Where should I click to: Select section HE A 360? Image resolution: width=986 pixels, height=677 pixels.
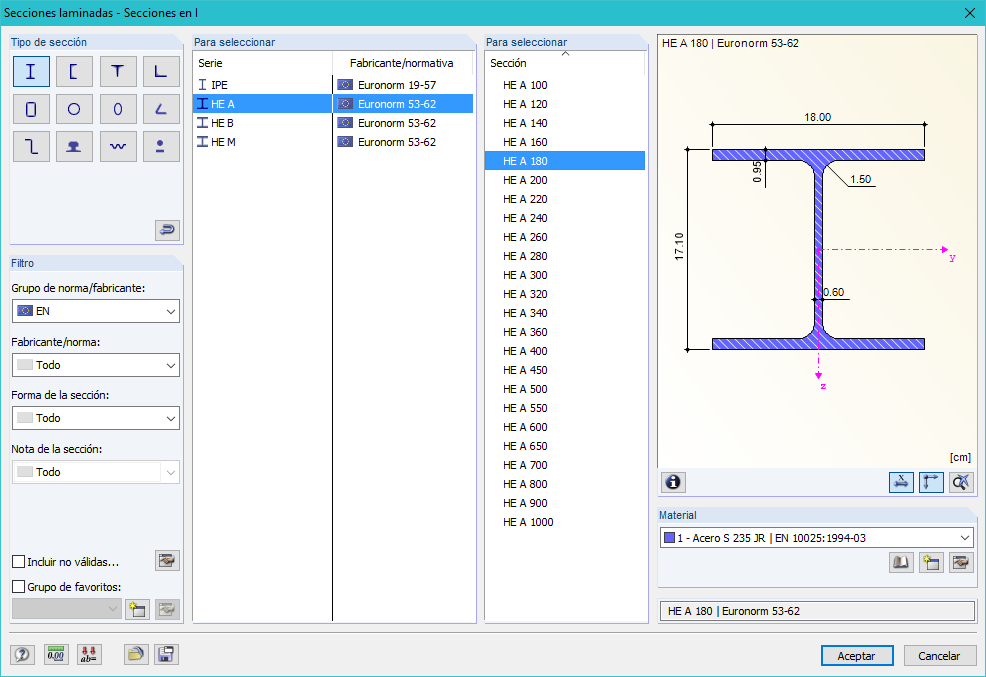565,332
